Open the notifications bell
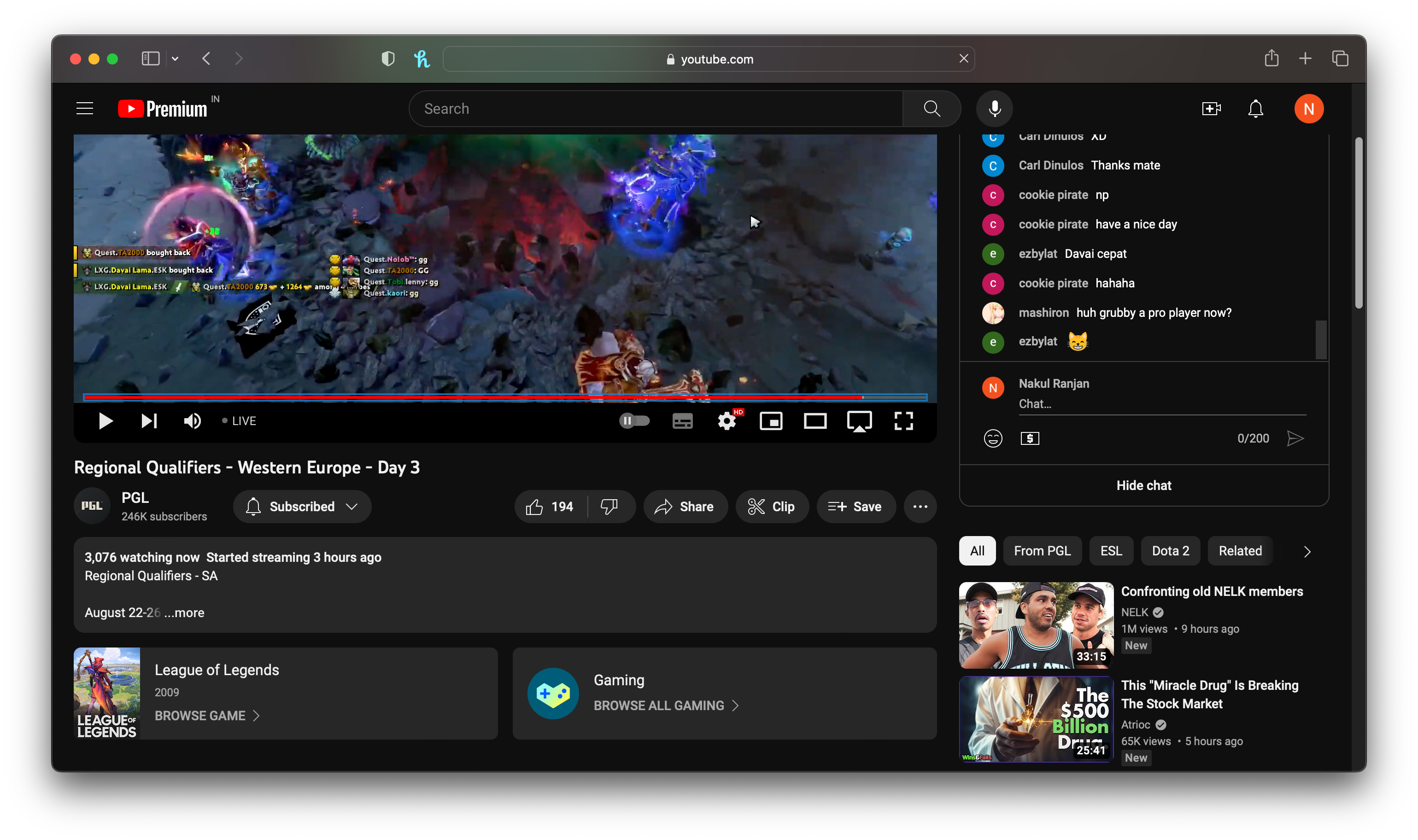Viewport: 1418px width, 840px height. tap(1255, 109)
